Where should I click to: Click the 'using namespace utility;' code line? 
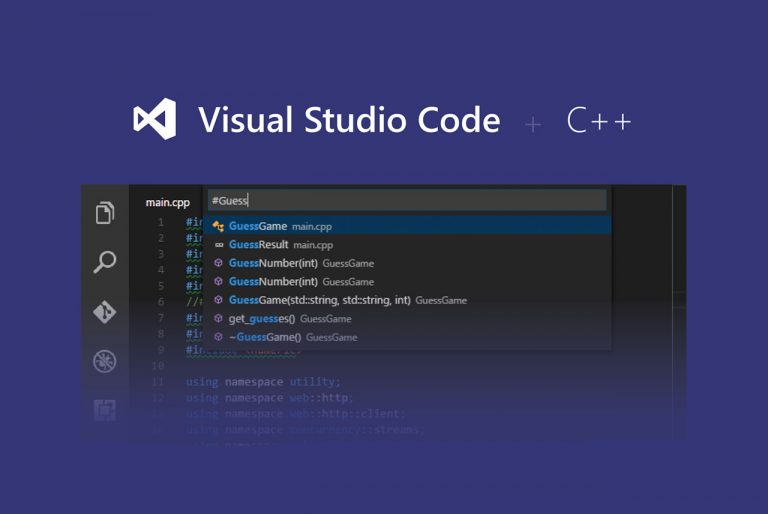(x=263, y=382)
